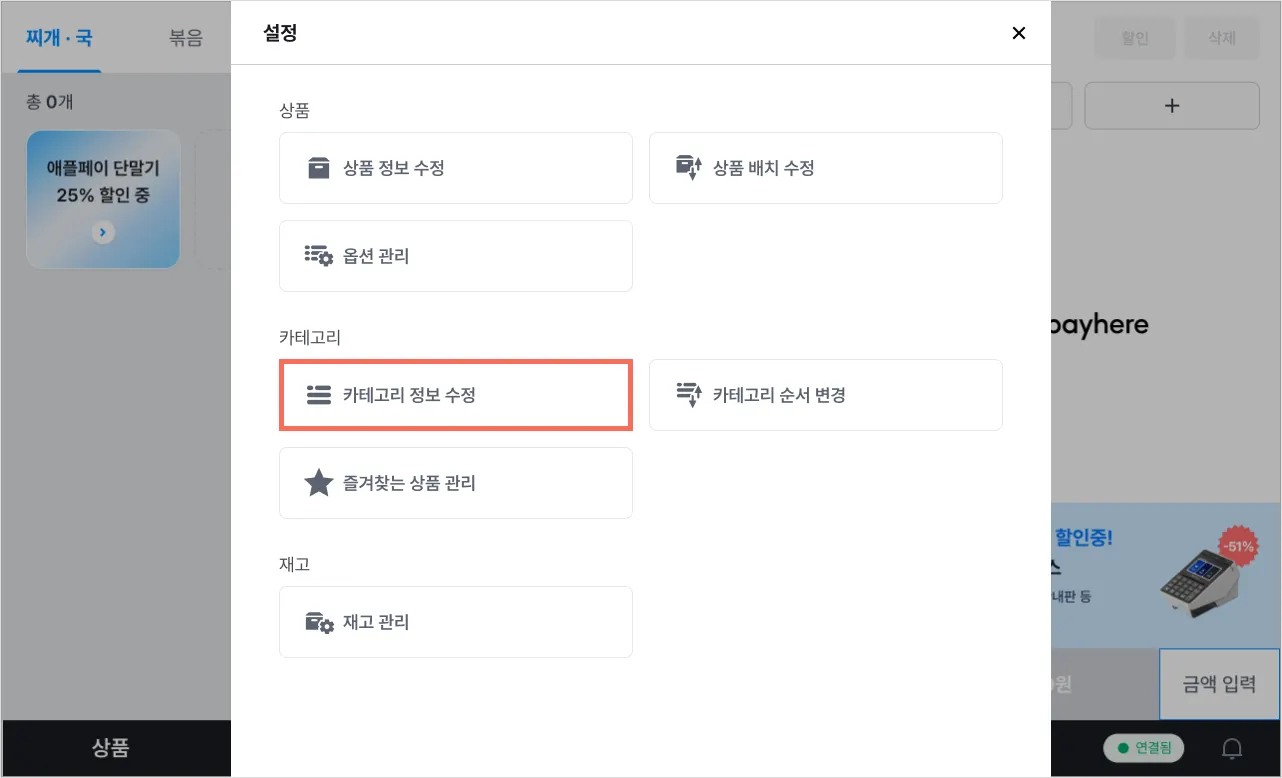Screen dimensions: 1282x778
Task: Close the 설정 dialog
Action: pos(1018,33)
